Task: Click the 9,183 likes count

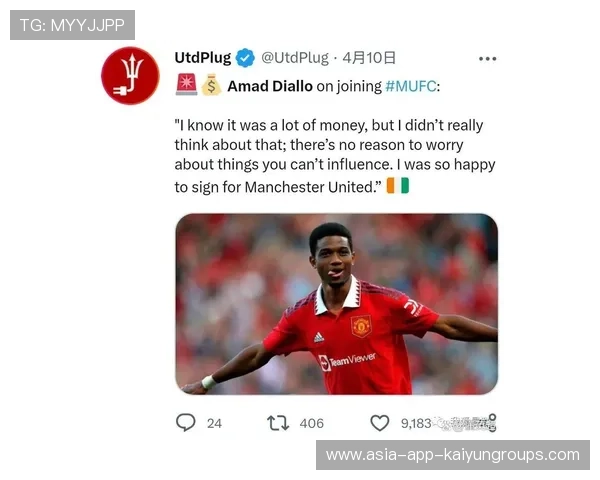Action: [416, 423]
